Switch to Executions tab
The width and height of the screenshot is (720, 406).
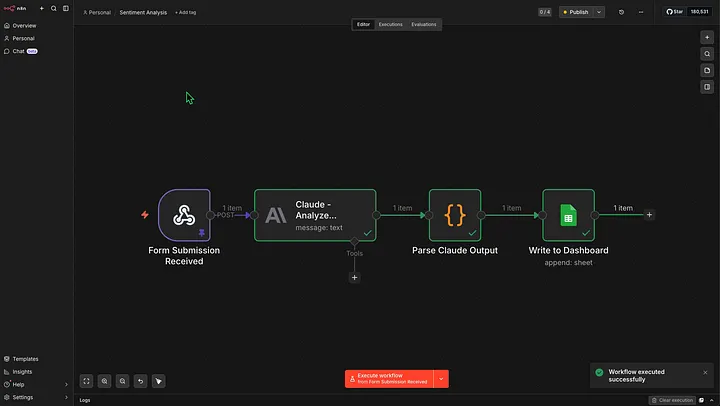coord(390,24)
